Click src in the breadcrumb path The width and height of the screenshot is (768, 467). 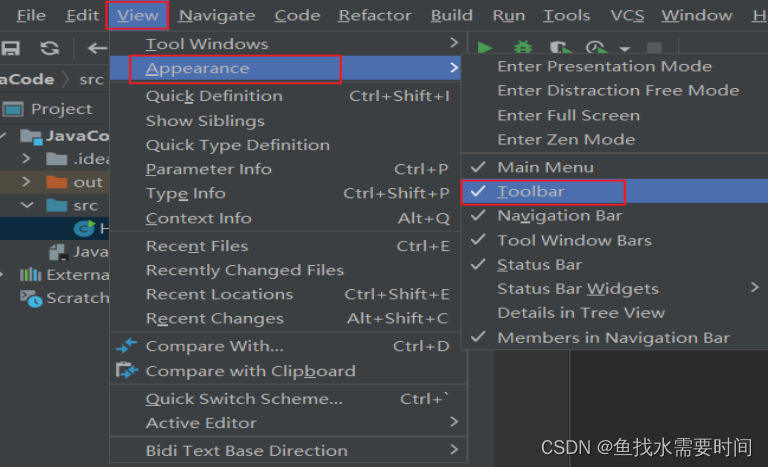[x=92, y=79]
